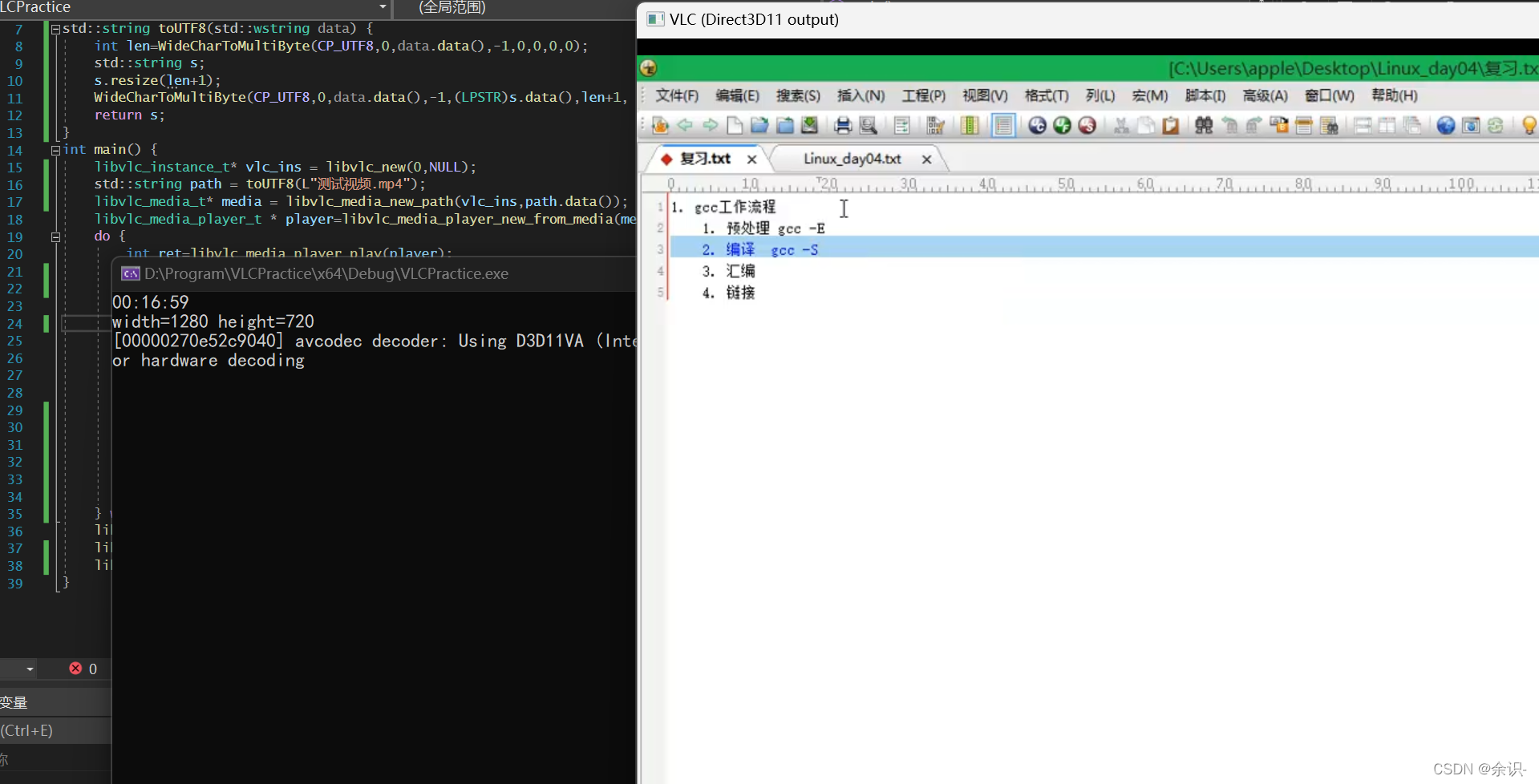Open the 脚本(I) menu

1205,96
